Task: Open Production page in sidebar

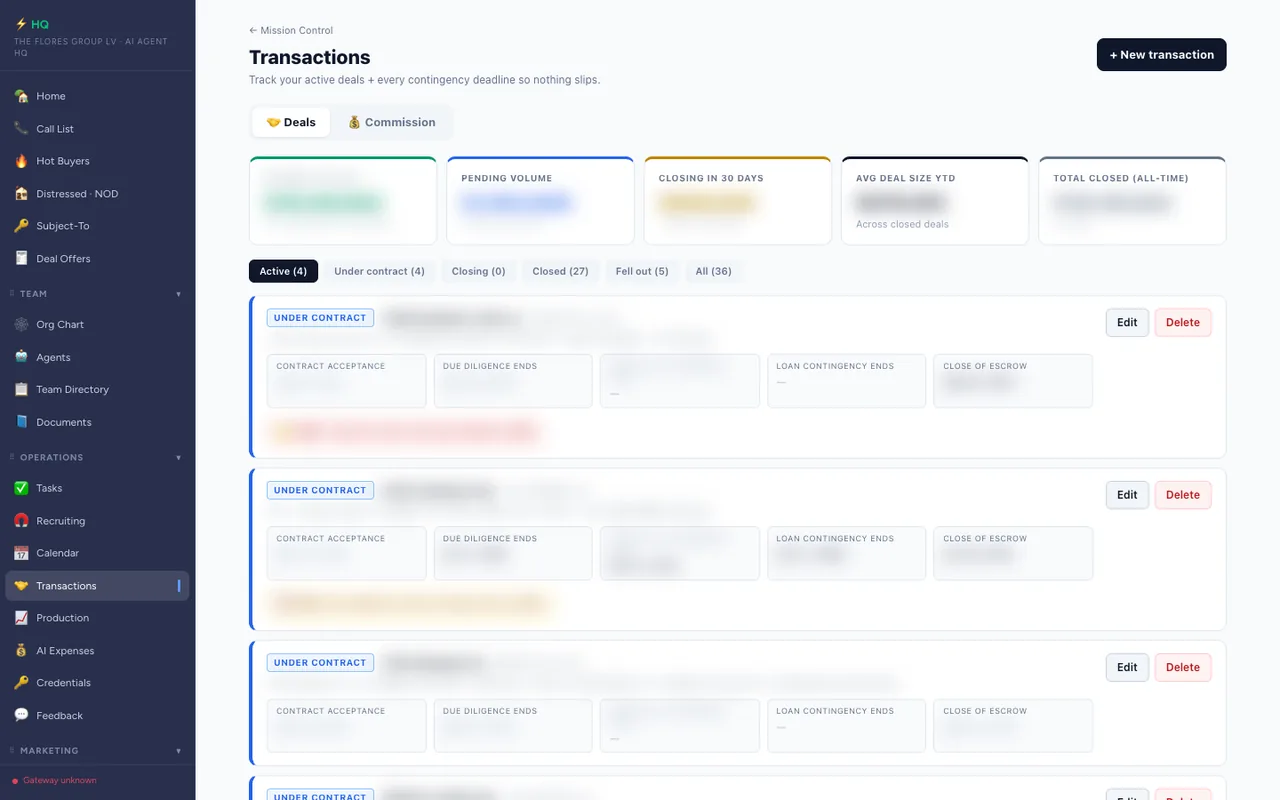Action: coord(97,618)
